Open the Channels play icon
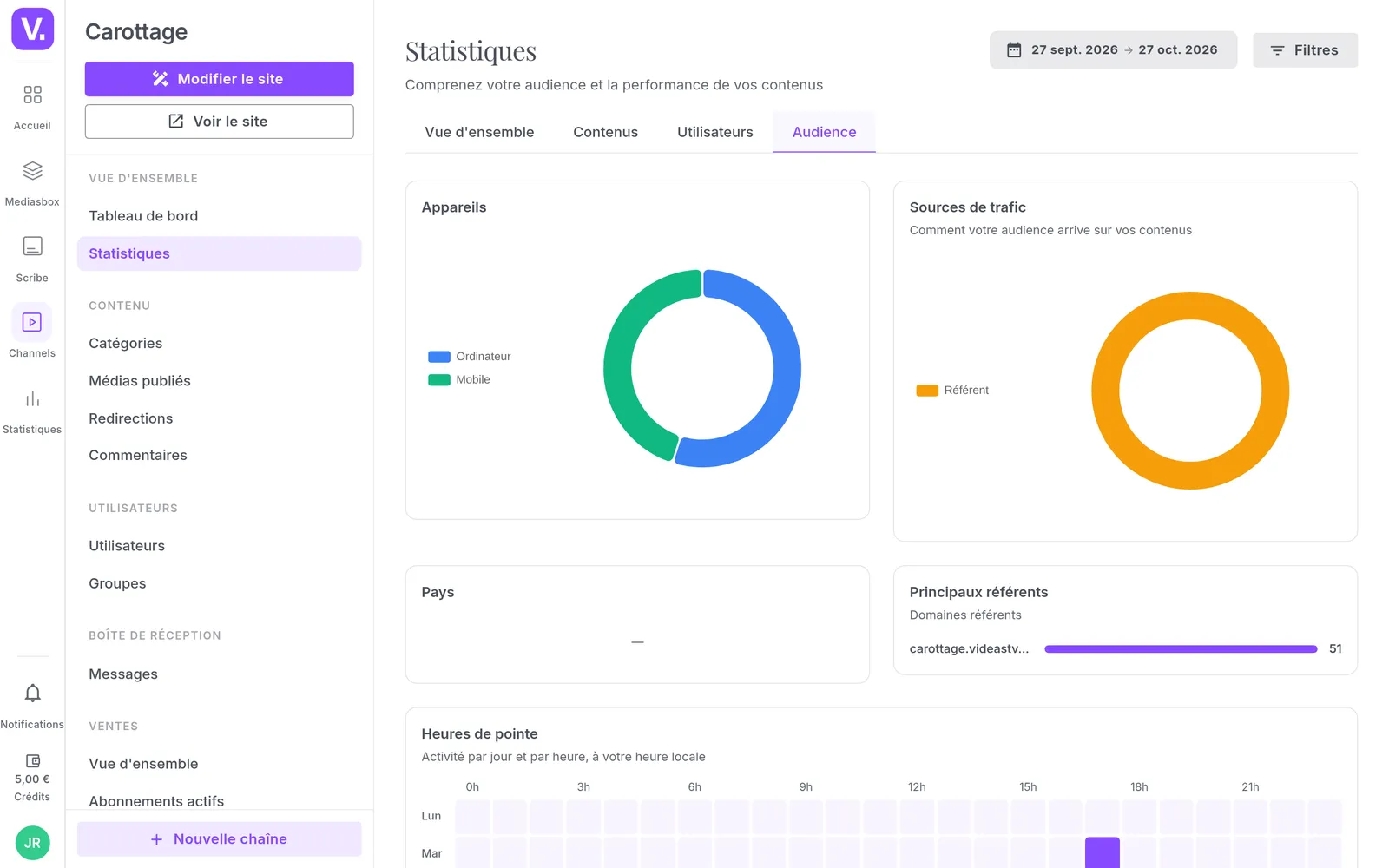The image size is (1389, 868). pyautogui.click(x=32, y=322)
